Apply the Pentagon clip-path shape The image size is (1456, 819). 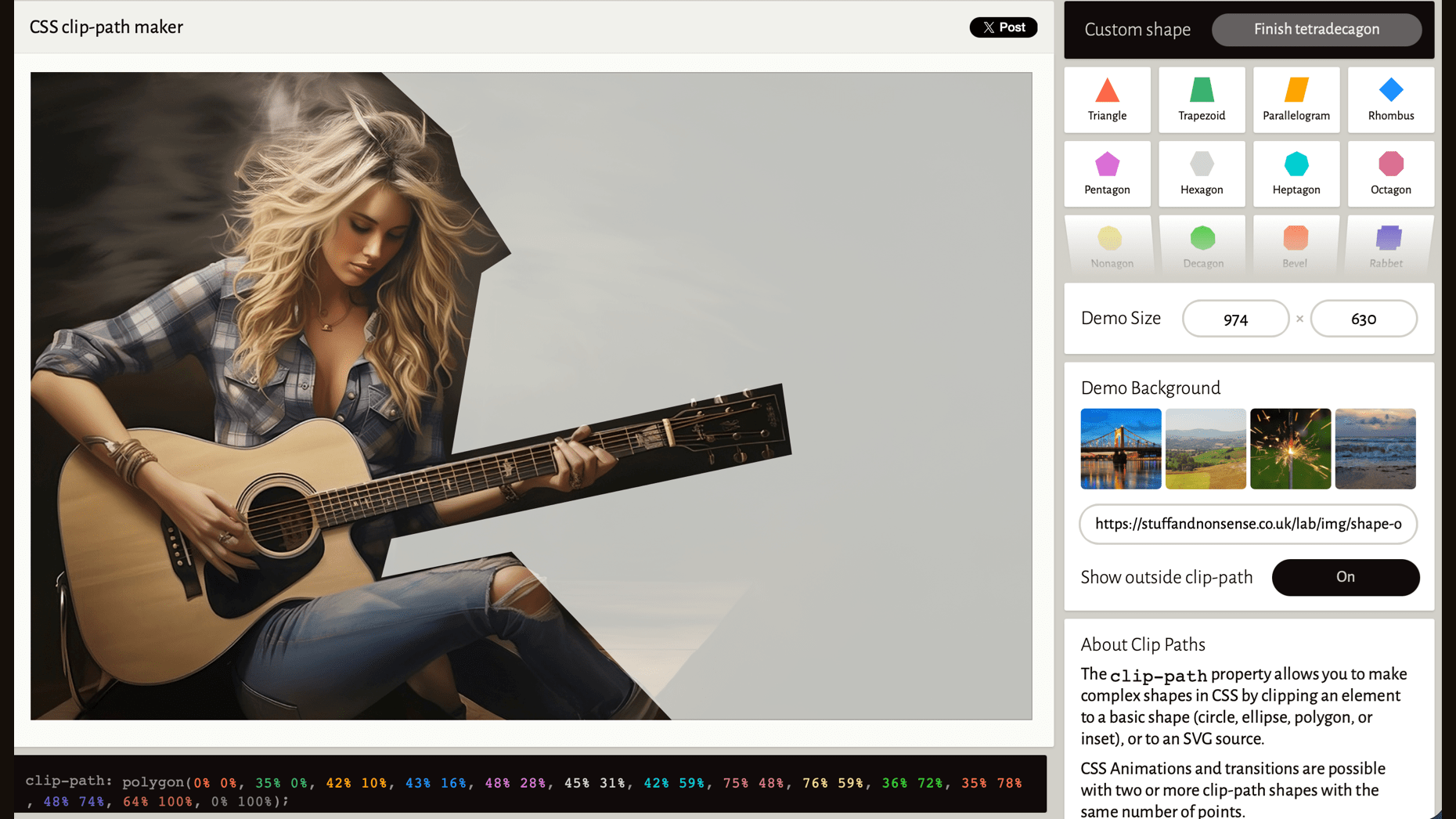coord(1107,174)
